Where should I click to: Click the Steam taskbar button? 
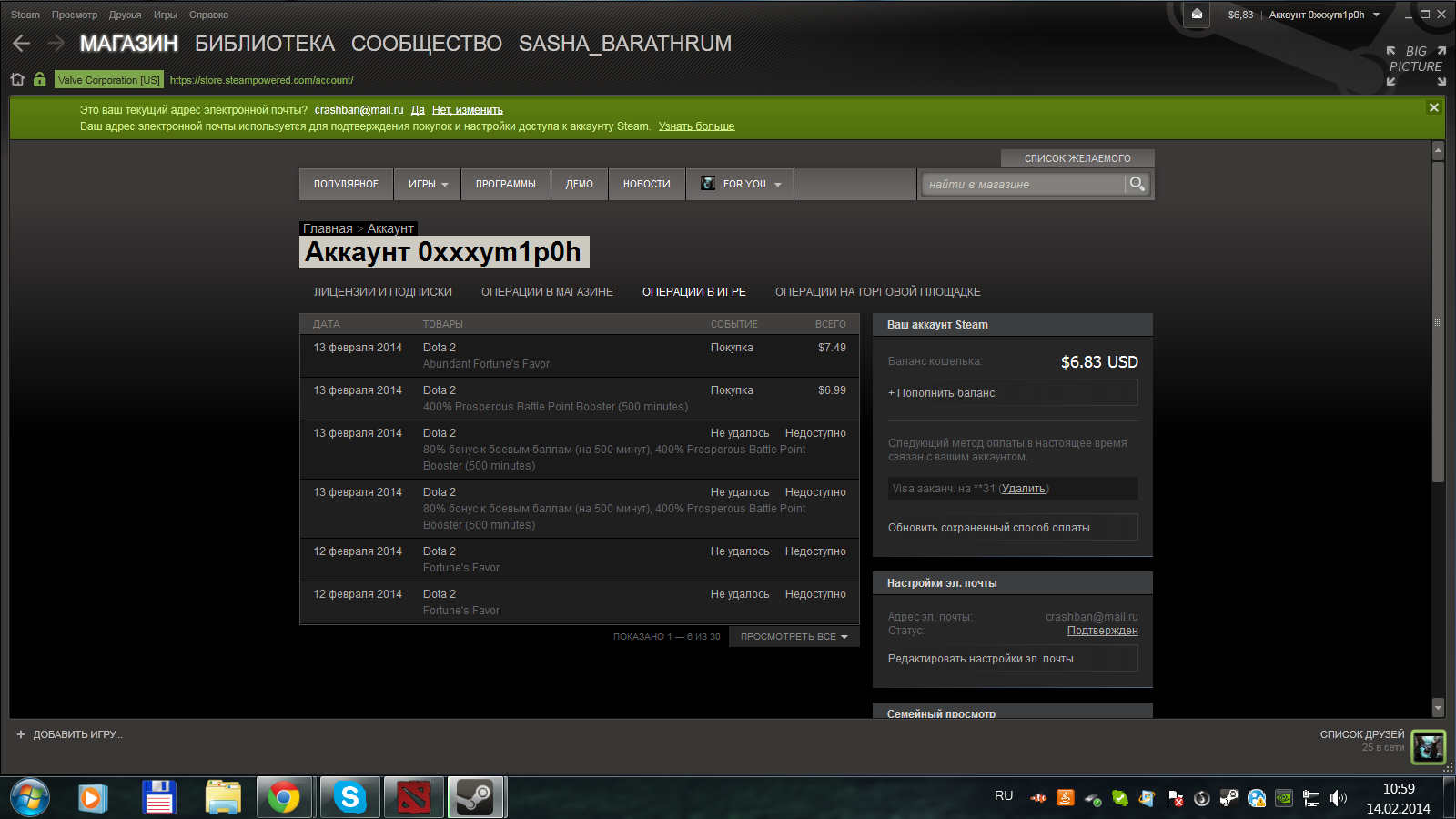click(474, 798)
